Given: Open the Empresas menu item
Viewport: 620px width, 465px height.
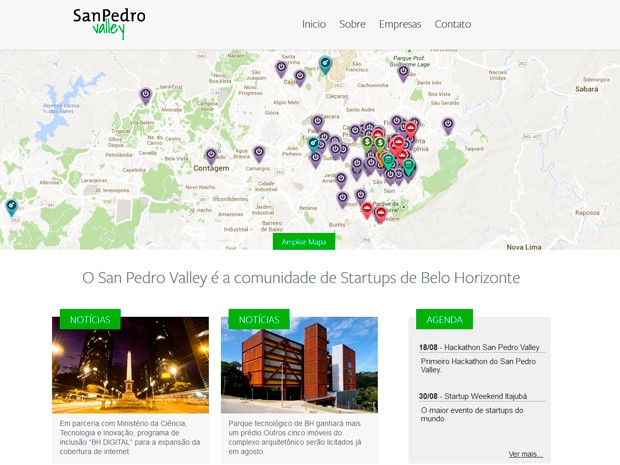Looking at the screenshot, I should 400,24.
